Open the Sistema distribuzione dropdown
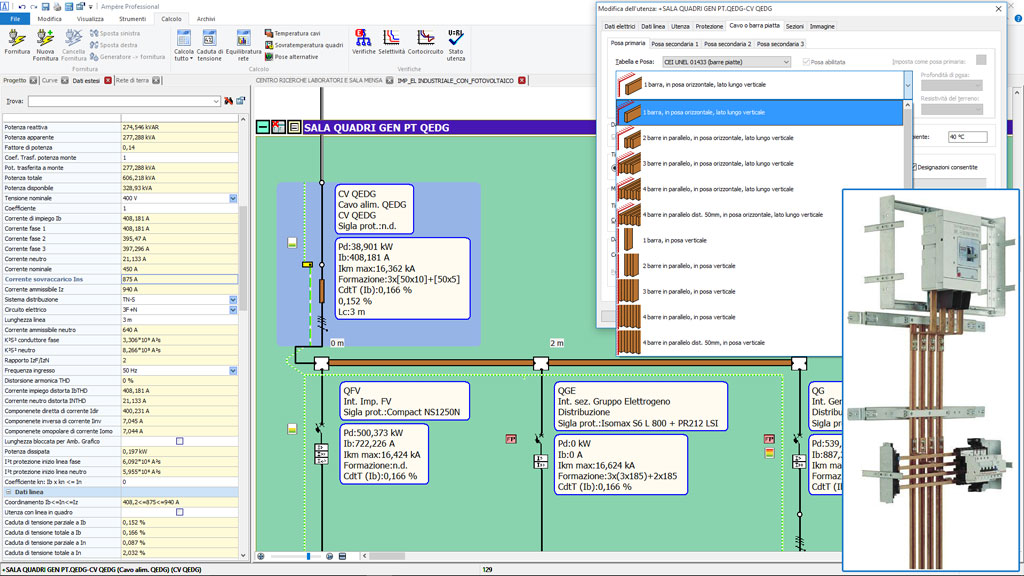 click(233, 300)
